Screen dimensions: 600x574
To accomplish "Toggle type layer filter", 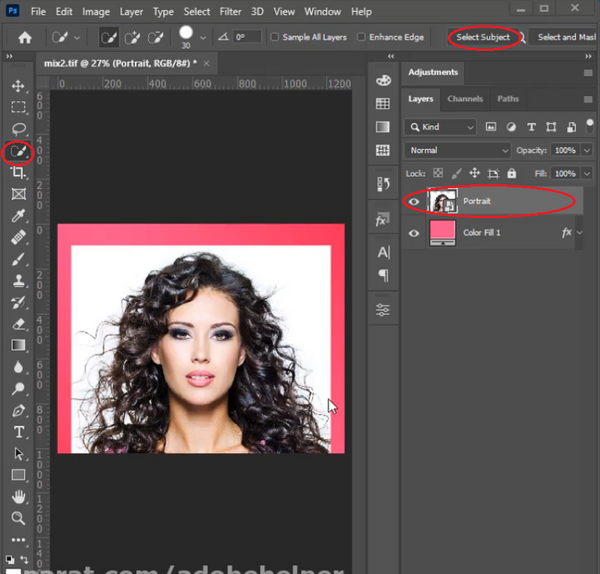I will tap(531, 127).
